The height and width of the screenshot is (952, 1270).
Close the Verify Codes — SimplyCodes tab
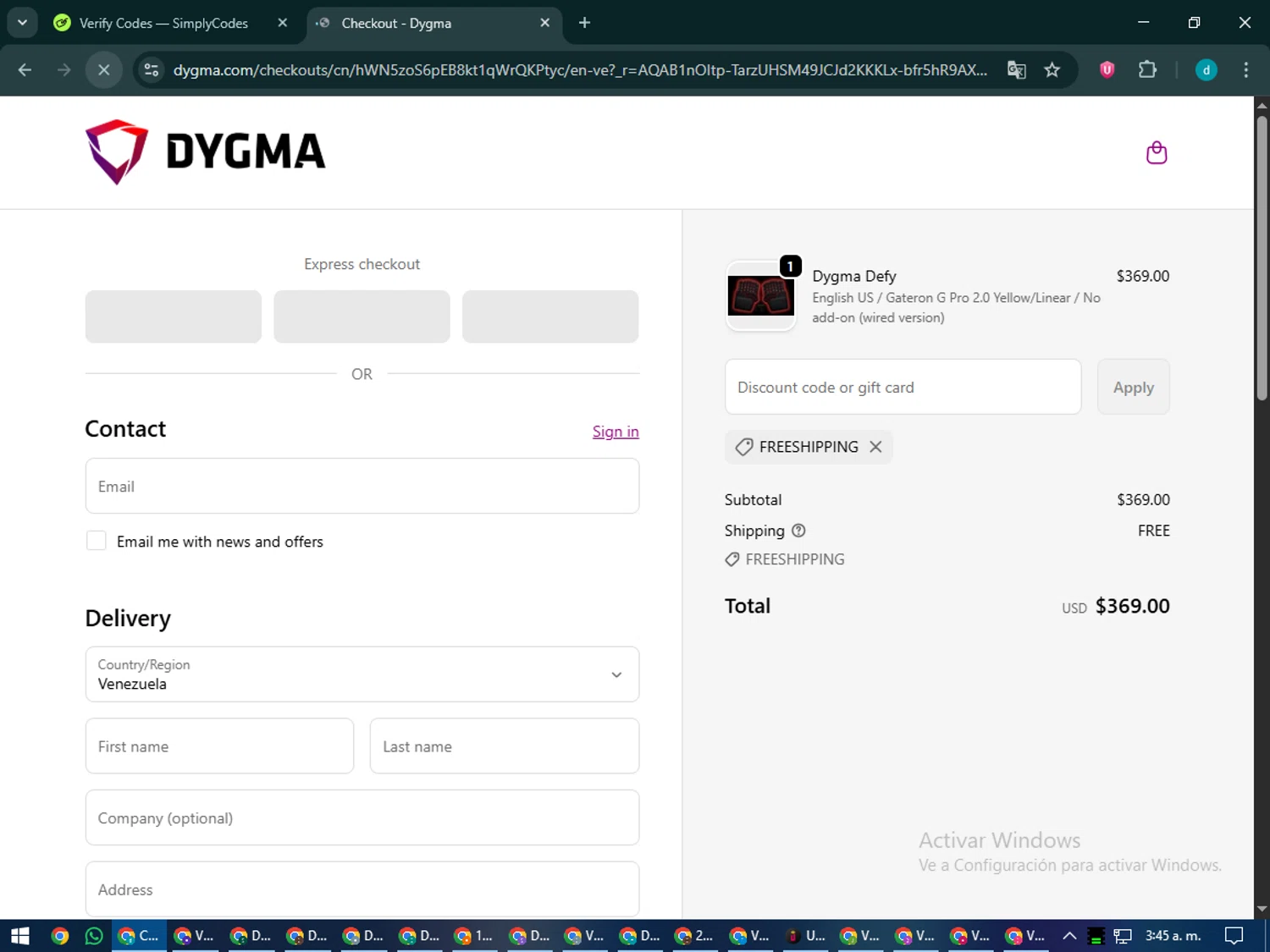283,23
